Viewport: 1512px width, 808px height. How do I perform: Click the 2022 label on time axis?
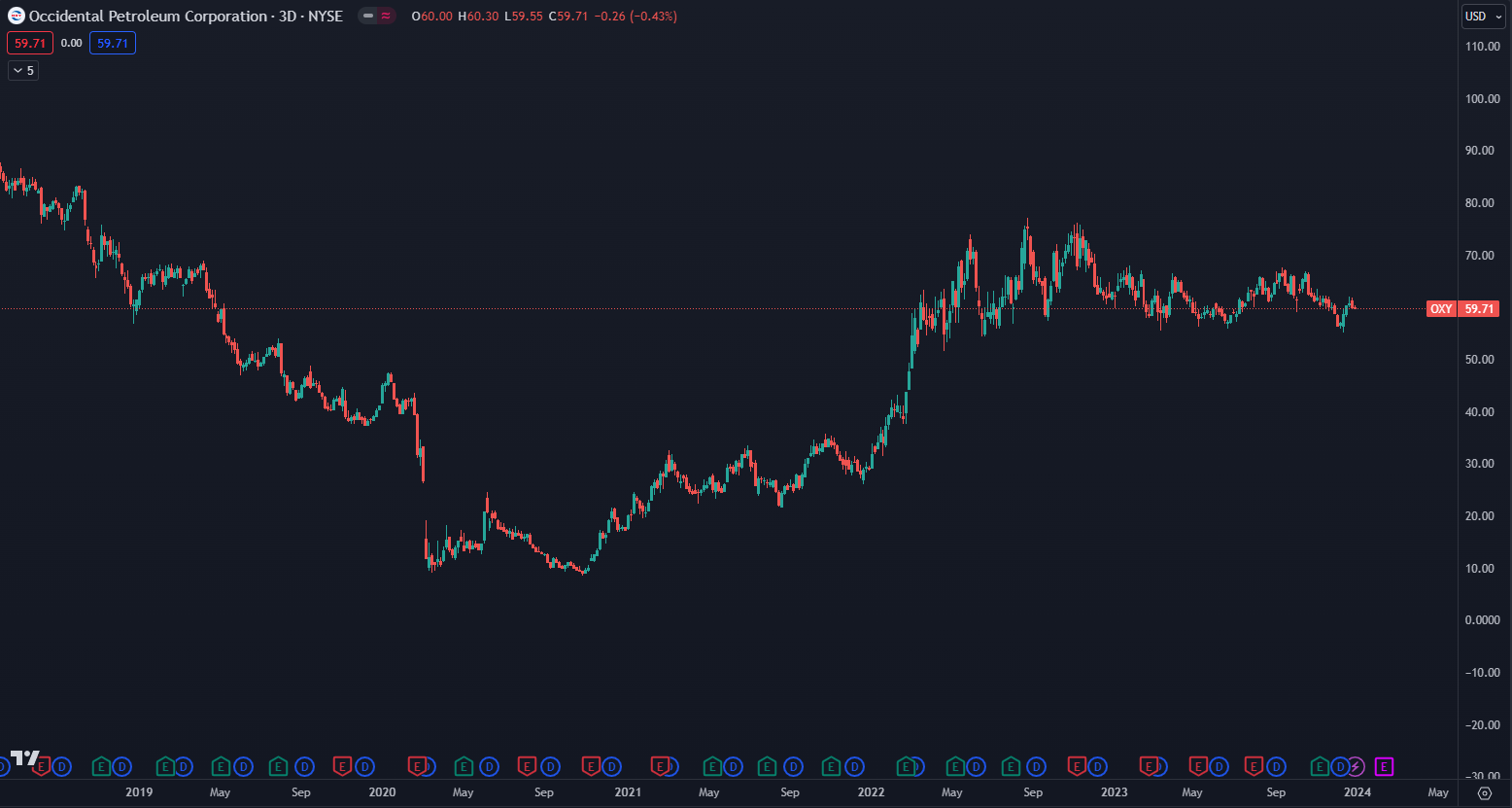[871, 792]
